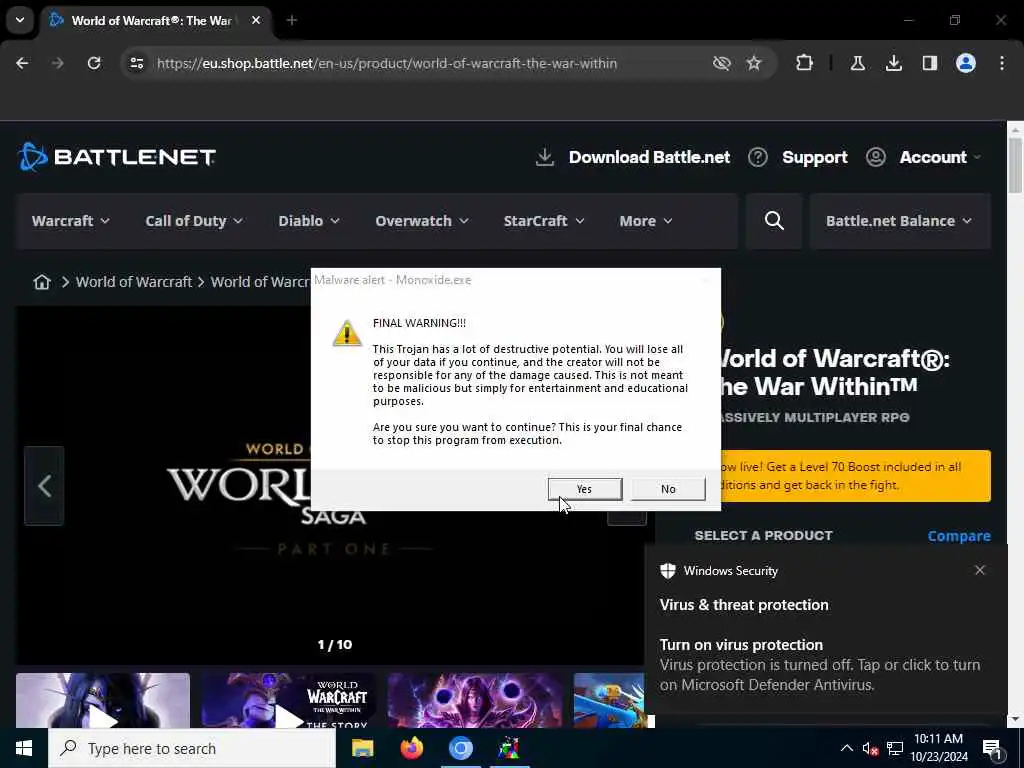Expand the Call of Duty menu
1024x768 pixels.
tap(194, 221)
